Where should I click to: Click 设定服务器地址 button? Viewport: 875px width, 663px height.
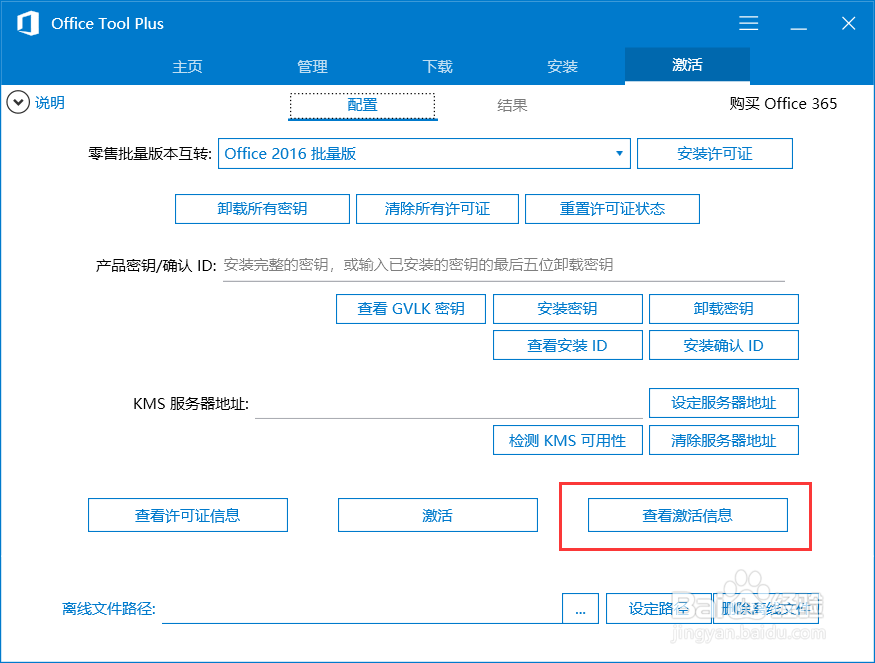coord(724,403)
